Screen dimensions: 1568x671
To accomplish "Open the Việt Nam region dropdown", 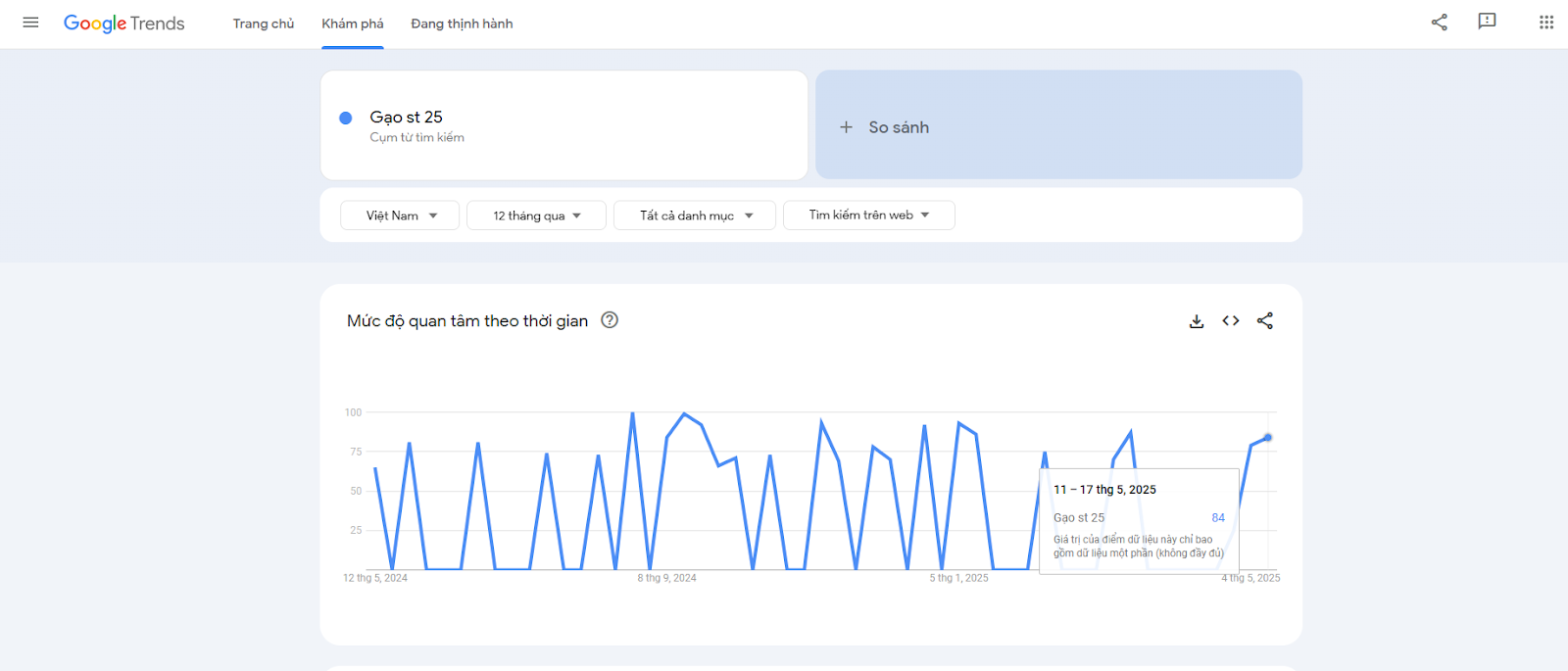I will 400,216.
